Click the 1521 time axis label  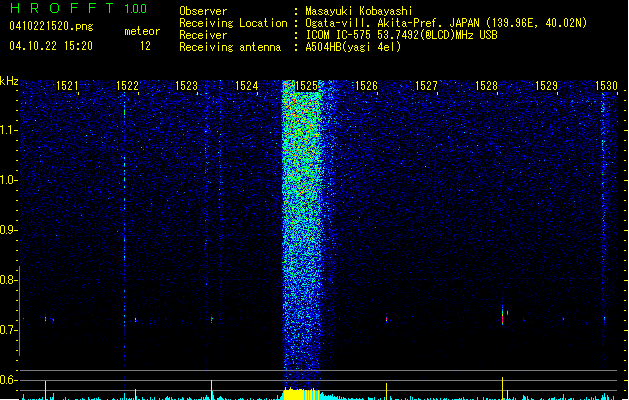67,86
